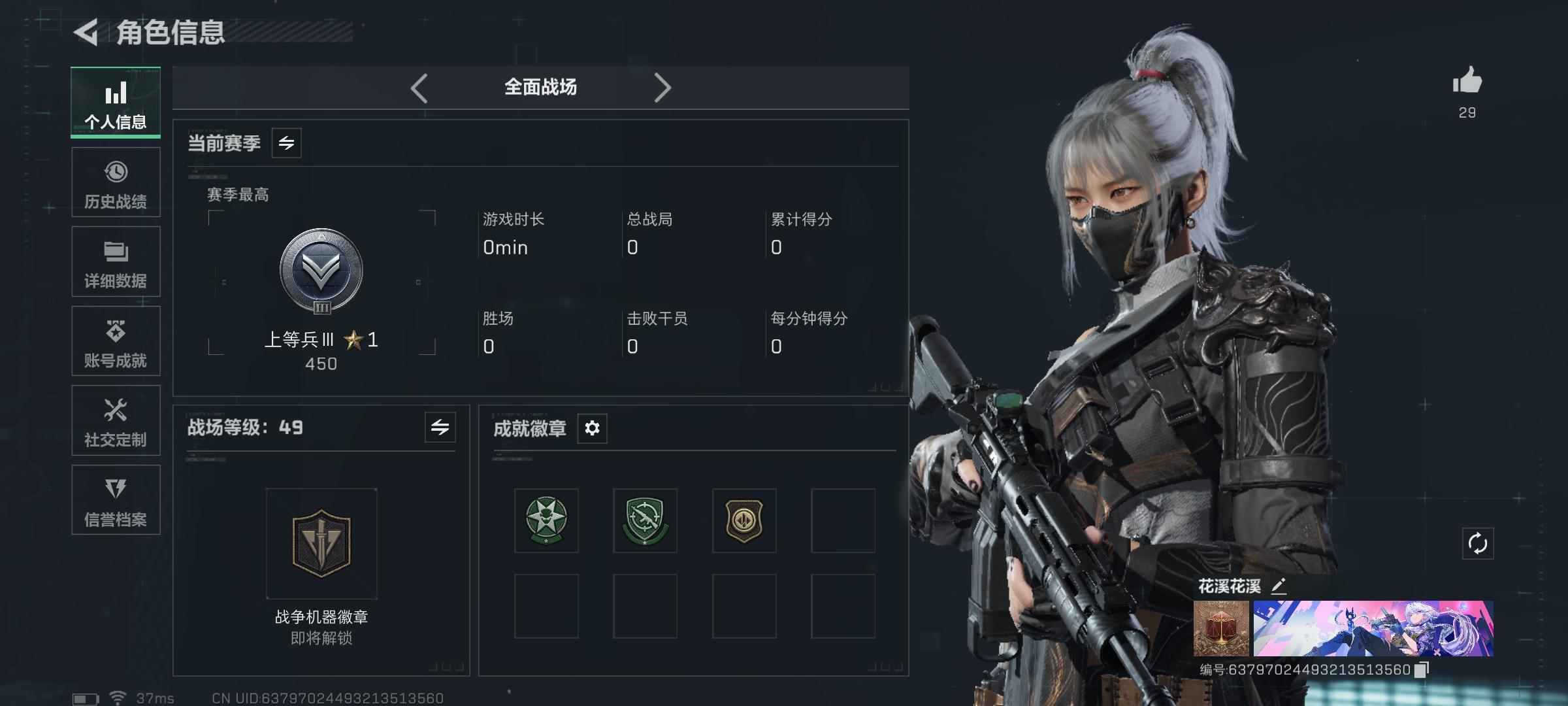Like the profile with thumbs-up icon

(x=1467, y=80)
